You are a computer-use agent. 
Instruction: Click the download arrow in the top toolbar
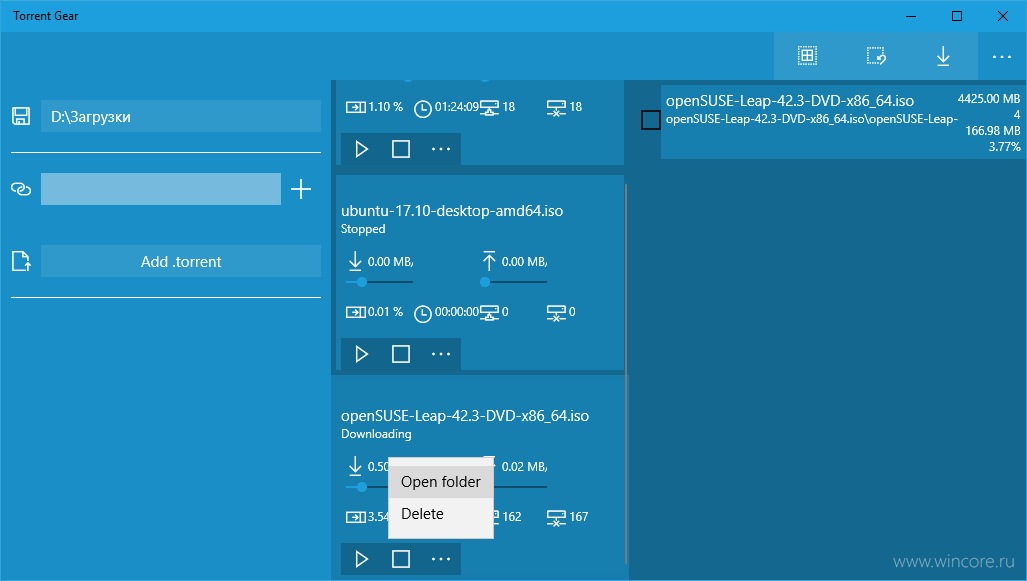coord(943,56)
